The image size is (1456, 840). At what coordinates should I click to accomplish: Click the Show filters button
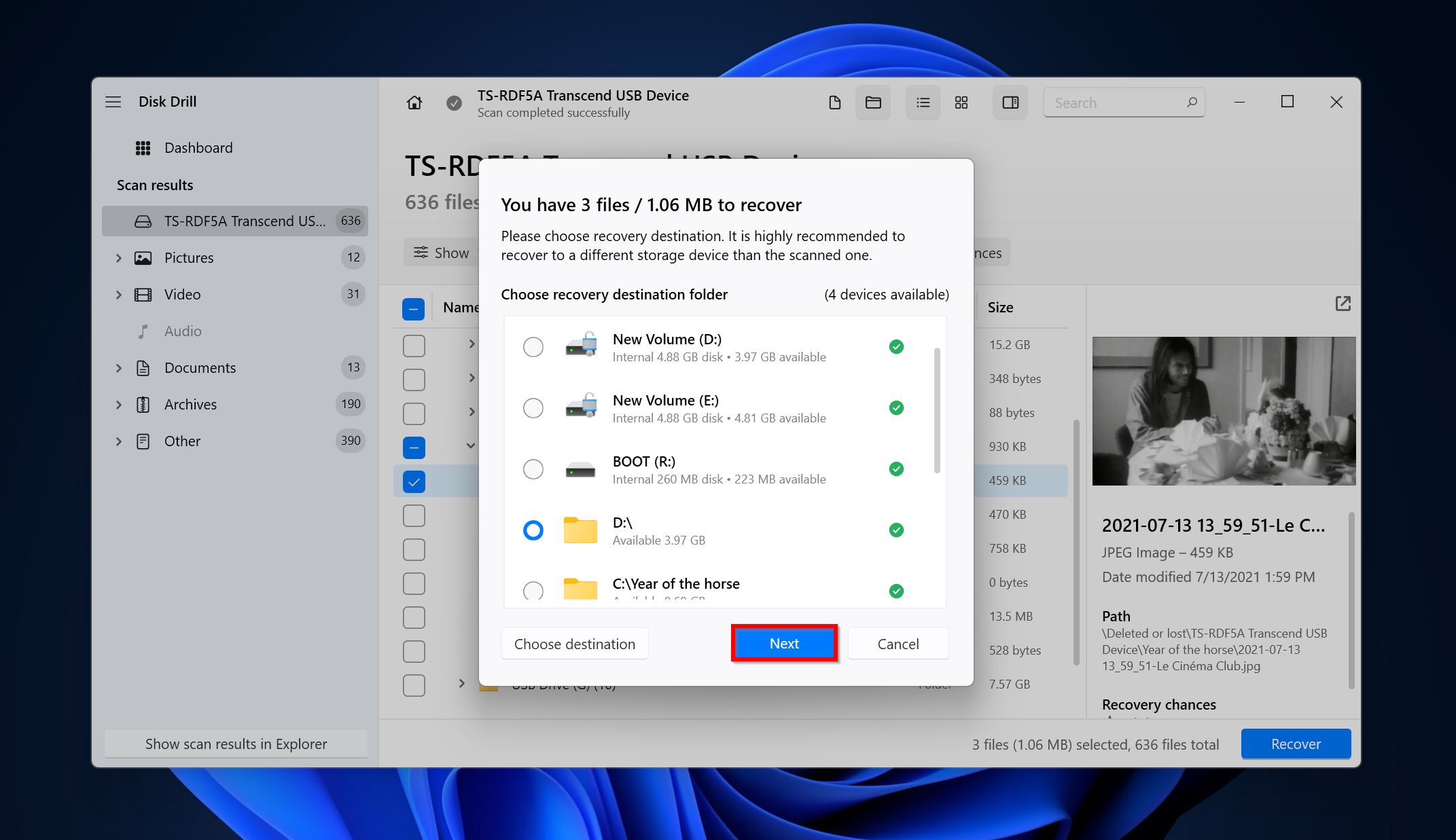[442, 253]
